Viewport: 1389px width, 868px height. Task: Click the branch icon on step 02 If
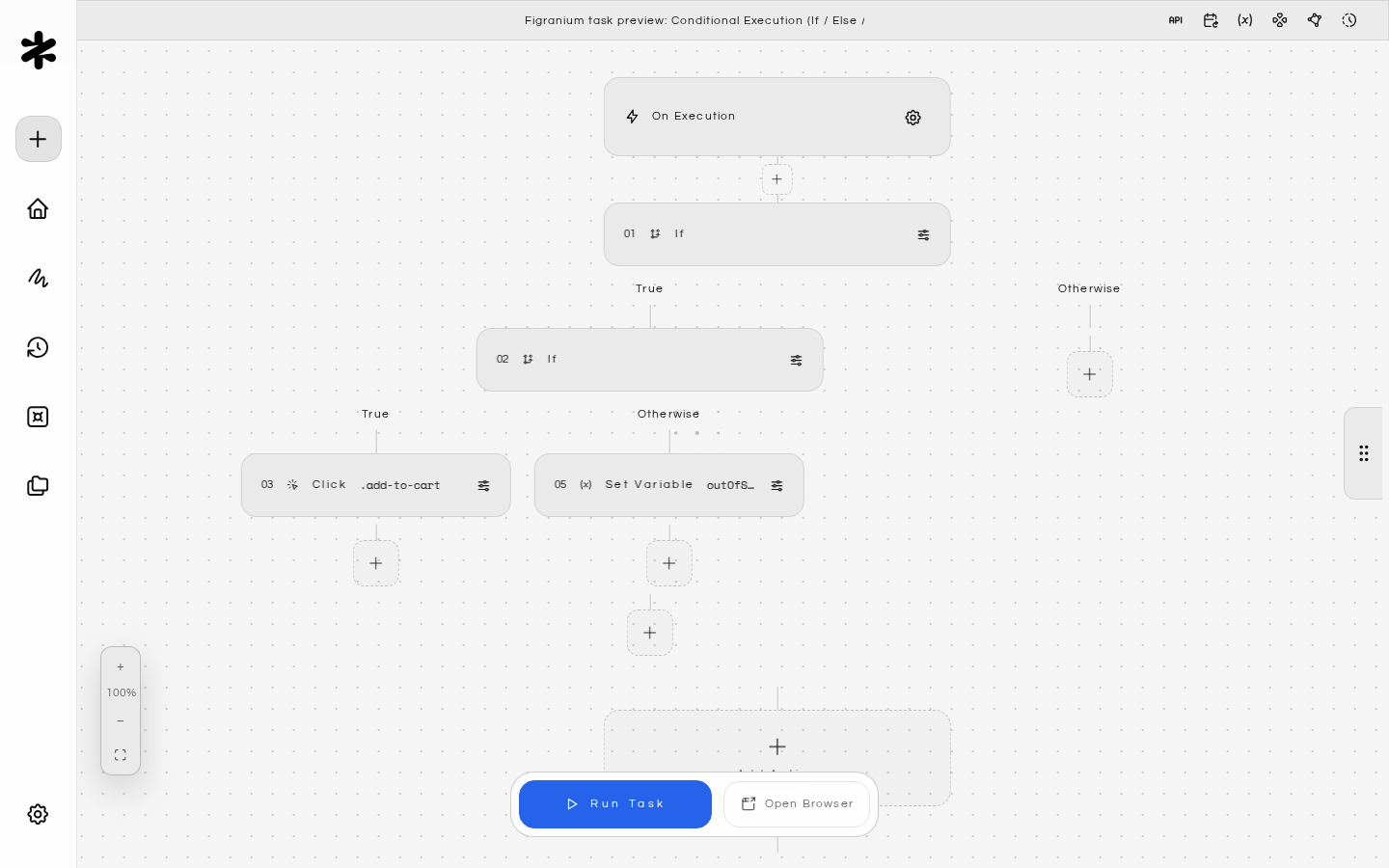pos(528,360)
